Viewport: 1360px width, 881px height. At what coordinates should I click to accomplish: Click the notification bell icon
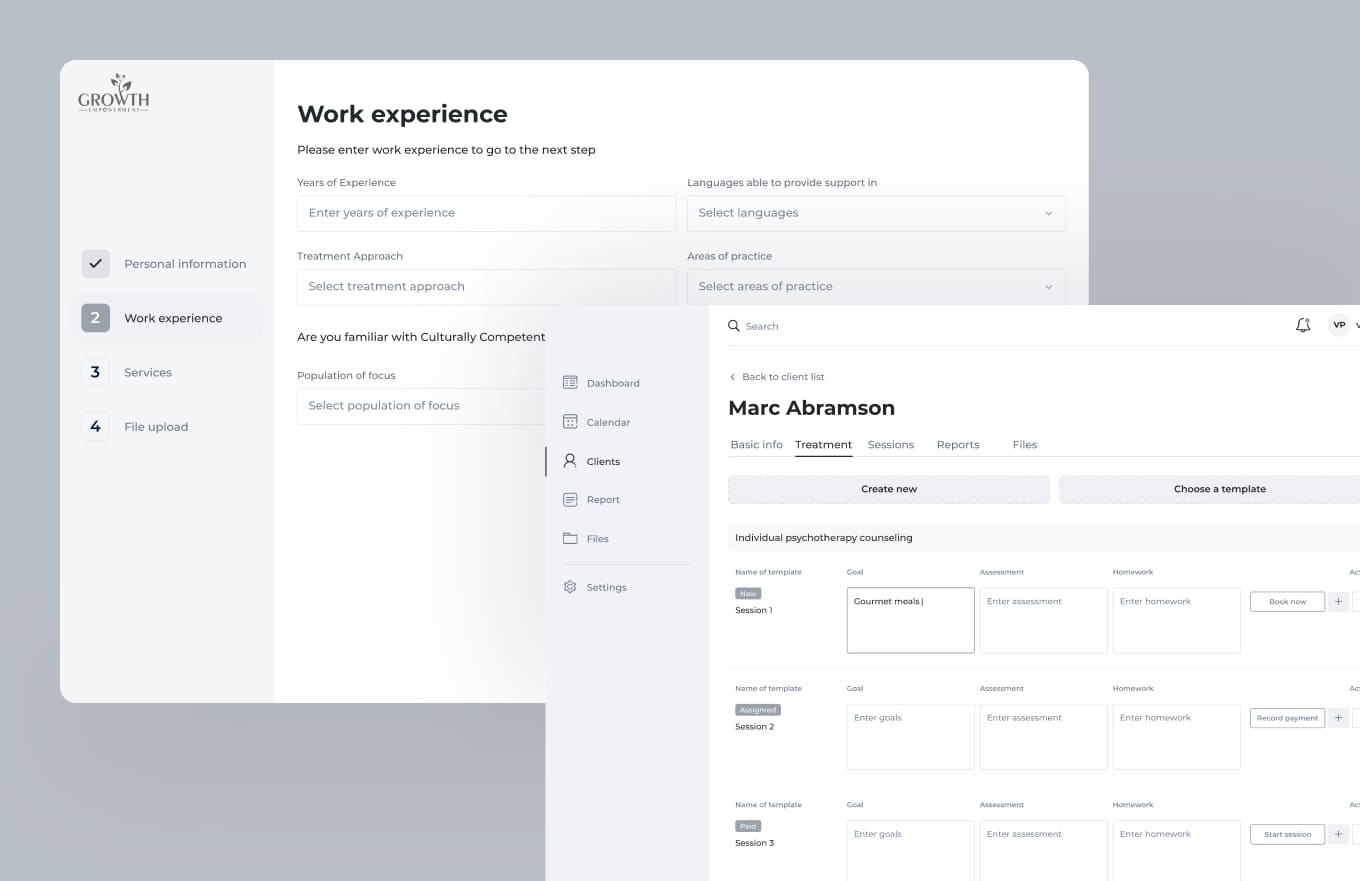pos(1302,326)
